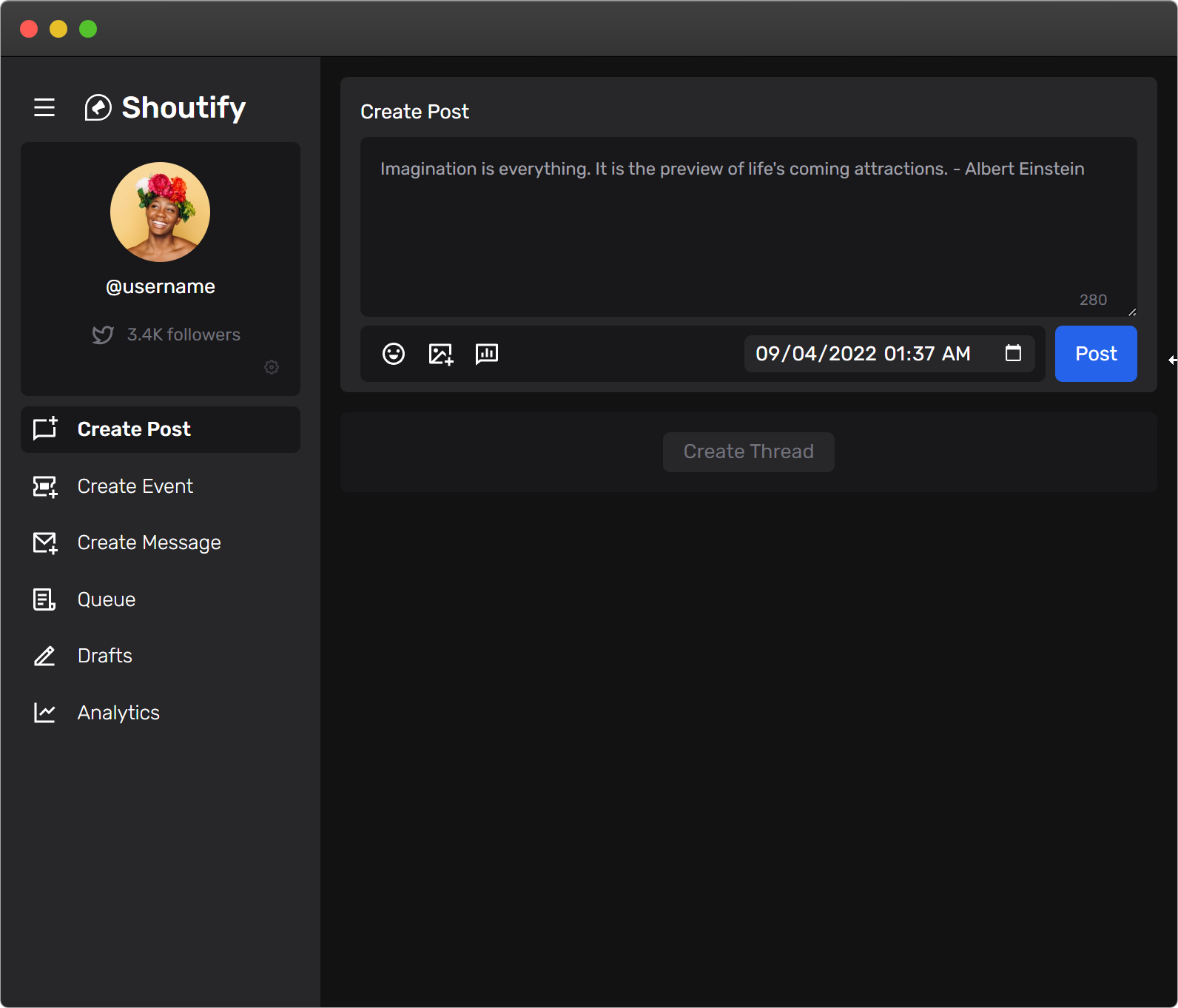Image resolution: width=1178 pixels, height=1008 pixels.
Task: Insert an emoji with smiley icon
Action: [x=394, y=354]
